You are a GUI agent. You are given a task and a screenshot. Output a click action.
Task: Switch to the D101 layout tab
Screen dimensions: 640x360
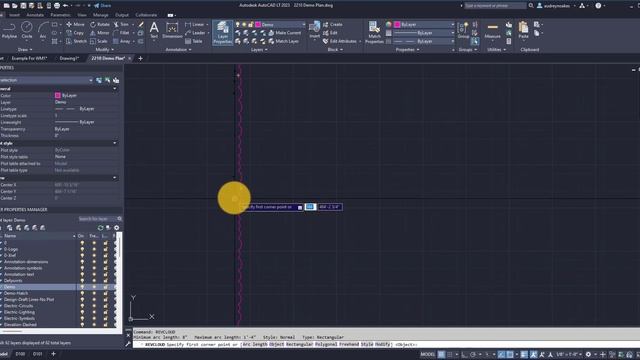37,354
